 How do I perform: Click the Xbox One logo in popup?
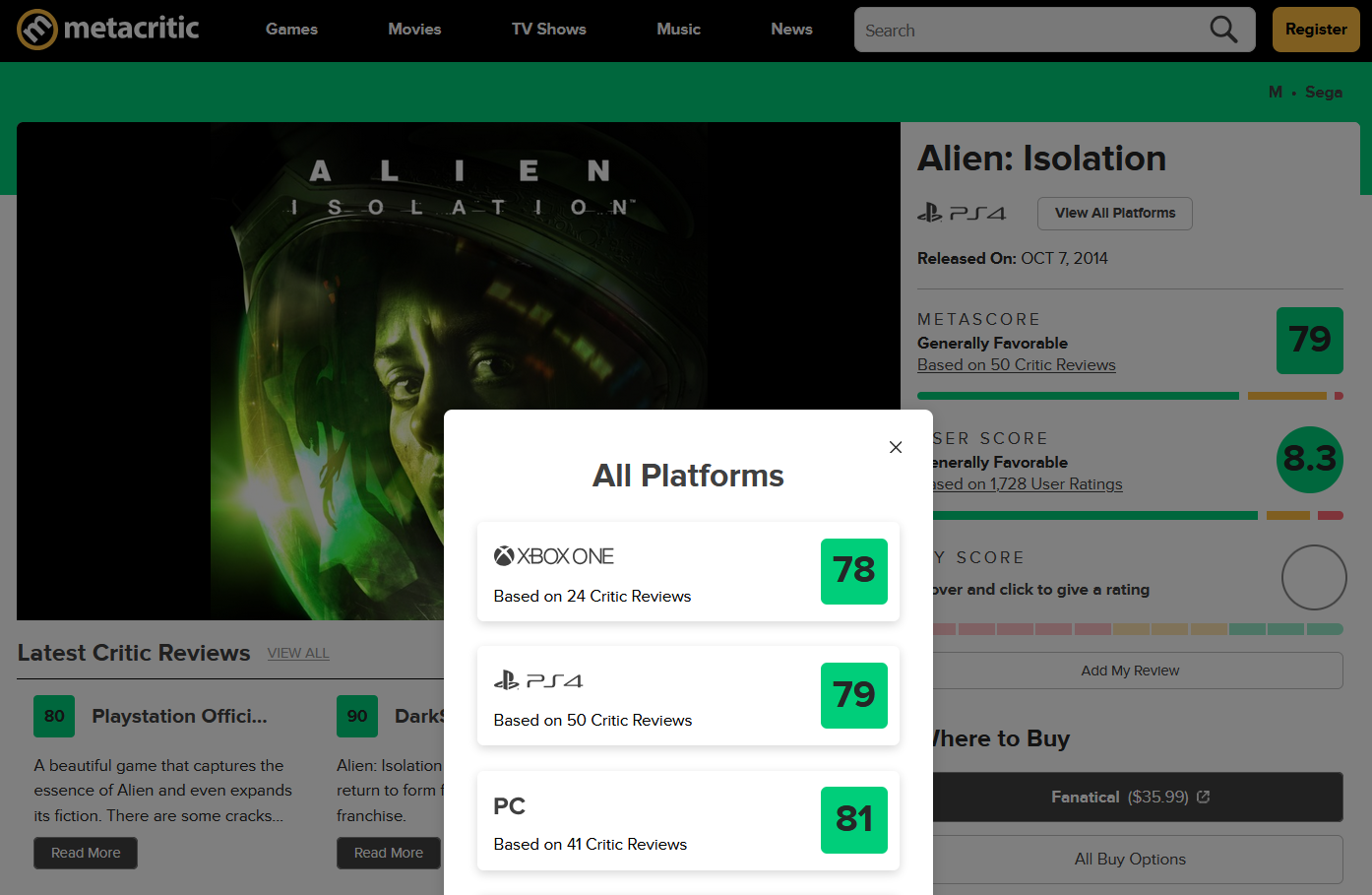pyautogui.click(x=553, y=556)
